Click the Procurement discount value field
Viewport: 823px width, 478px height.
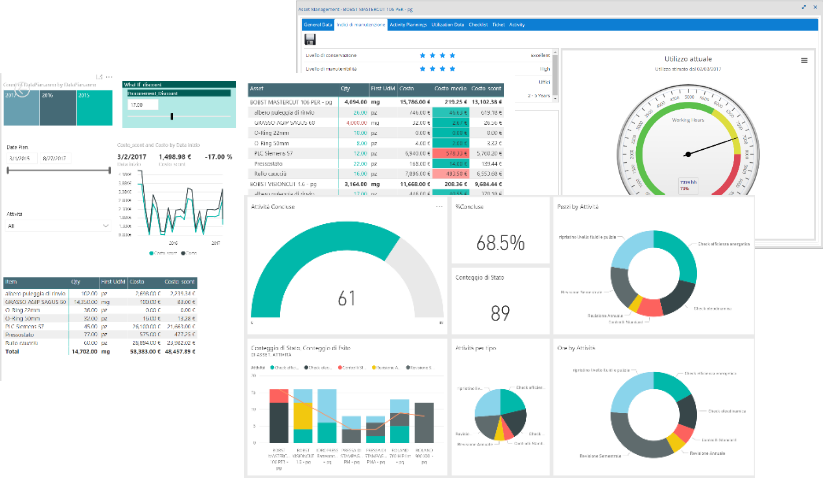(x=140, y=104)
